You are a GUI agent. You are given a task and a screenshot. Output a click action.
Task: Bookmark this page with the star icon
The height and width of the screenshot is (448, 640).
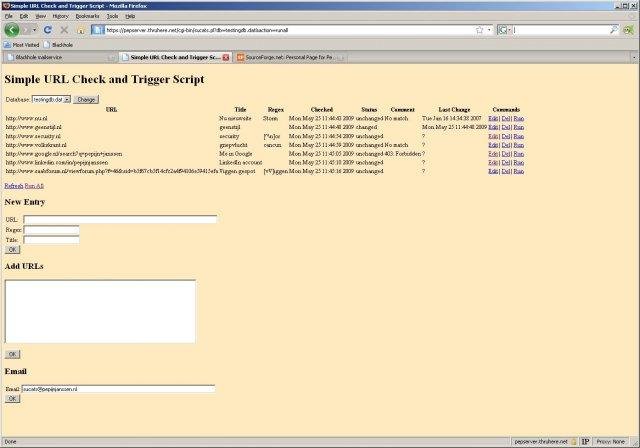(480, 30)
